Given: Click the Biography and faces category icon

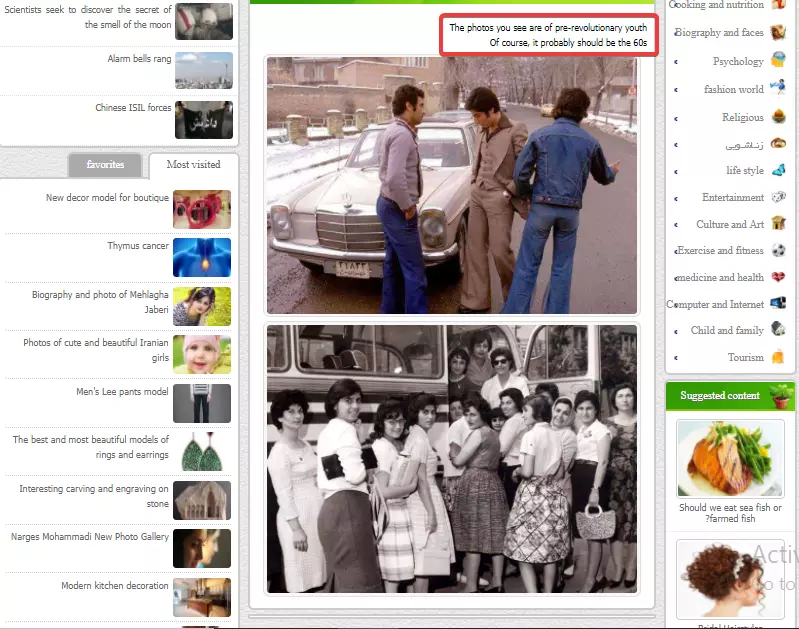Looking at the screenshot, I should point(778,32).
